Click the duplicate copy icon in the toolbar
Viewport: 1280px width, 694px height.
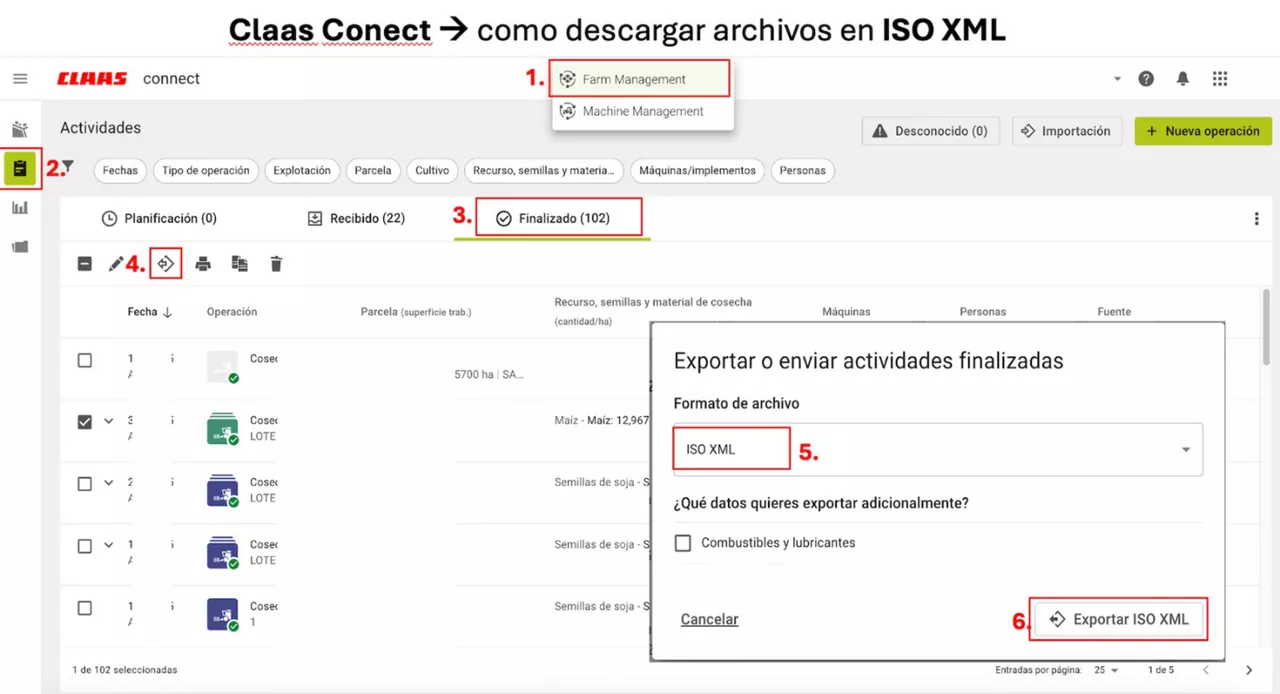tap(240, 264)
